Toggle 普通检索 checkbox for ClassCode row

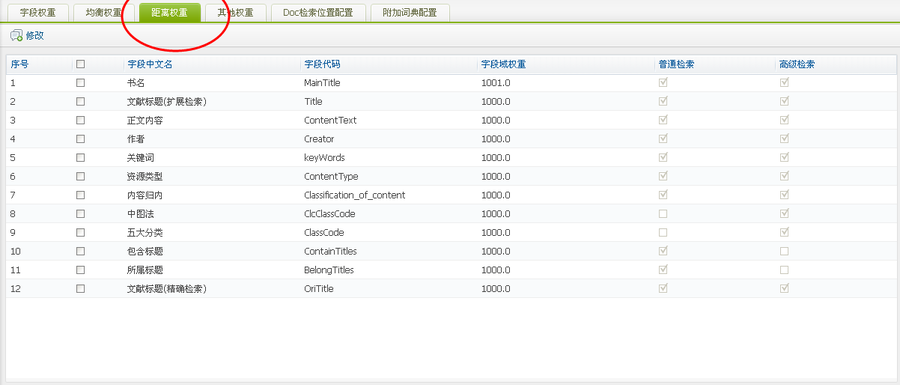click(663, 232)
